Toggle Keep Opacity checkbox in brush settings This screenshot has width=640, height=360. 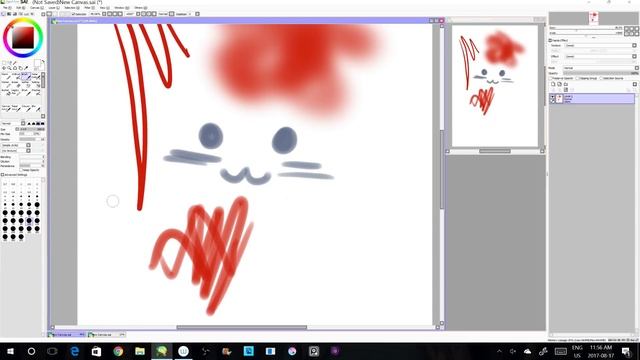click(21, 170)
